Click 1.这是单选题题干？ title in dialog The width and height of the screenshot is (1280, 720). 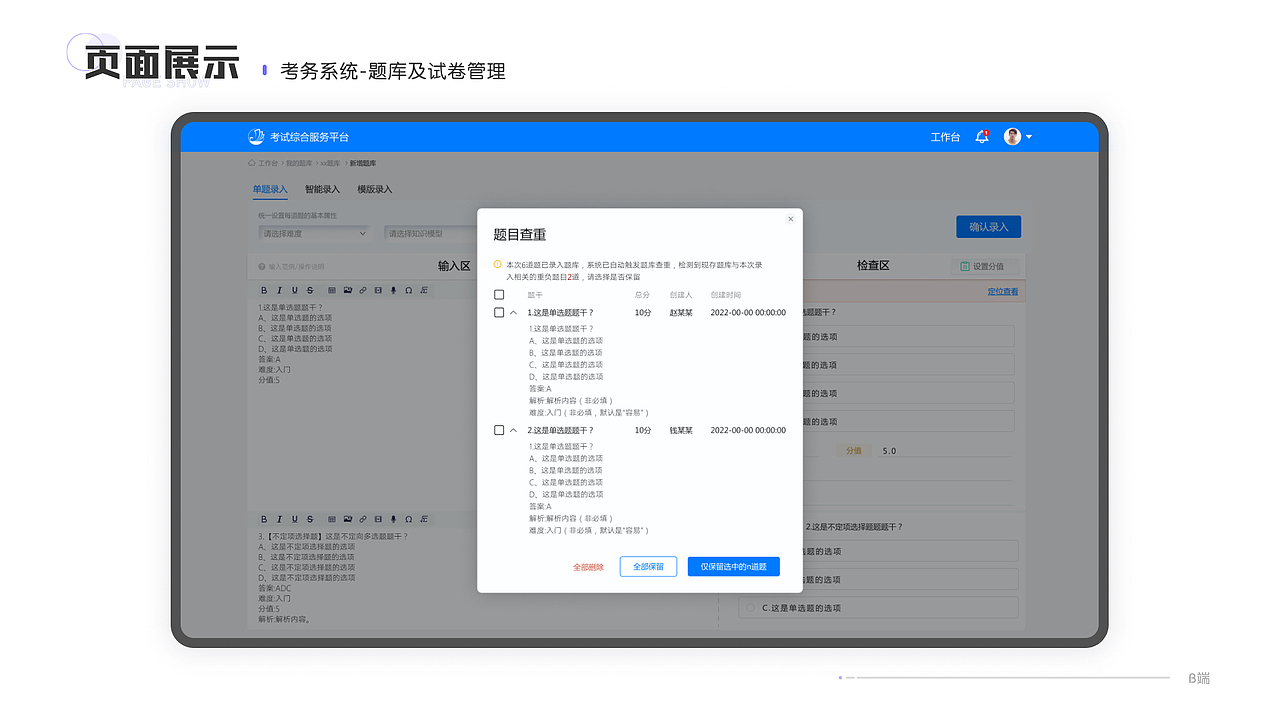click(x=560, y=313)
